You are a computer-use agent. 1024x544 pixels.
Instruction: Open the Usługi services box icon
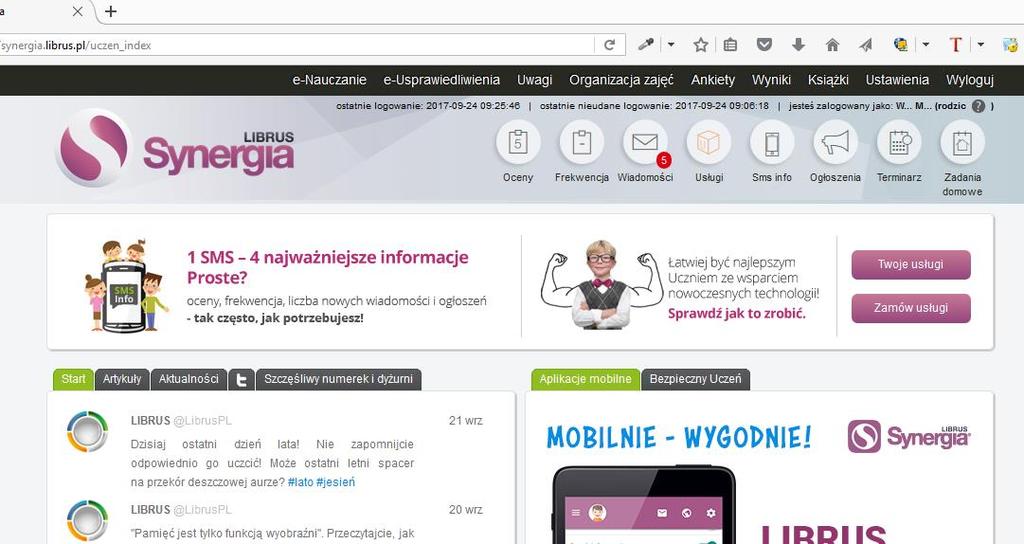pyautogui.click(x=709, y=142)
